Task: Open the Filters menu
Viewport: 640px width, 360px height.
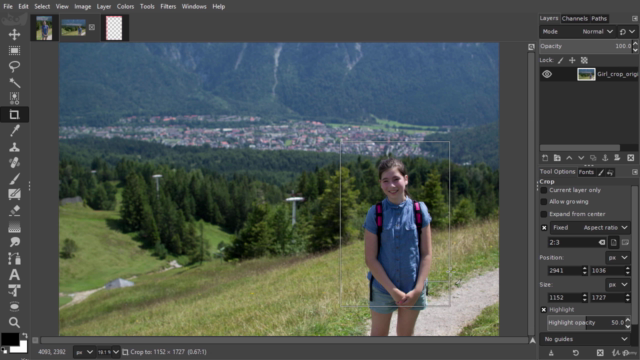Action: click(168, 7)
